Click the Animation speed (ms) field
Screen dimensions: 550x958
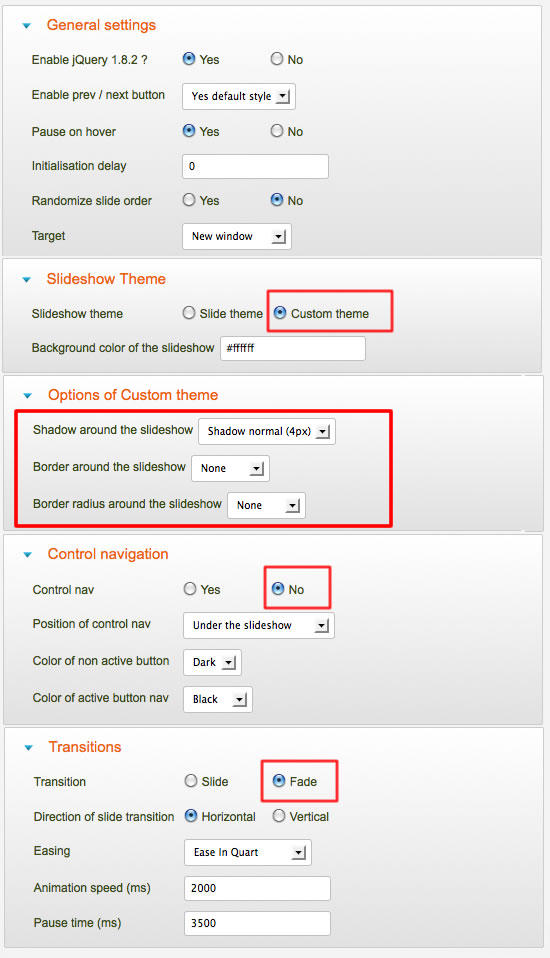coord(257,888)
